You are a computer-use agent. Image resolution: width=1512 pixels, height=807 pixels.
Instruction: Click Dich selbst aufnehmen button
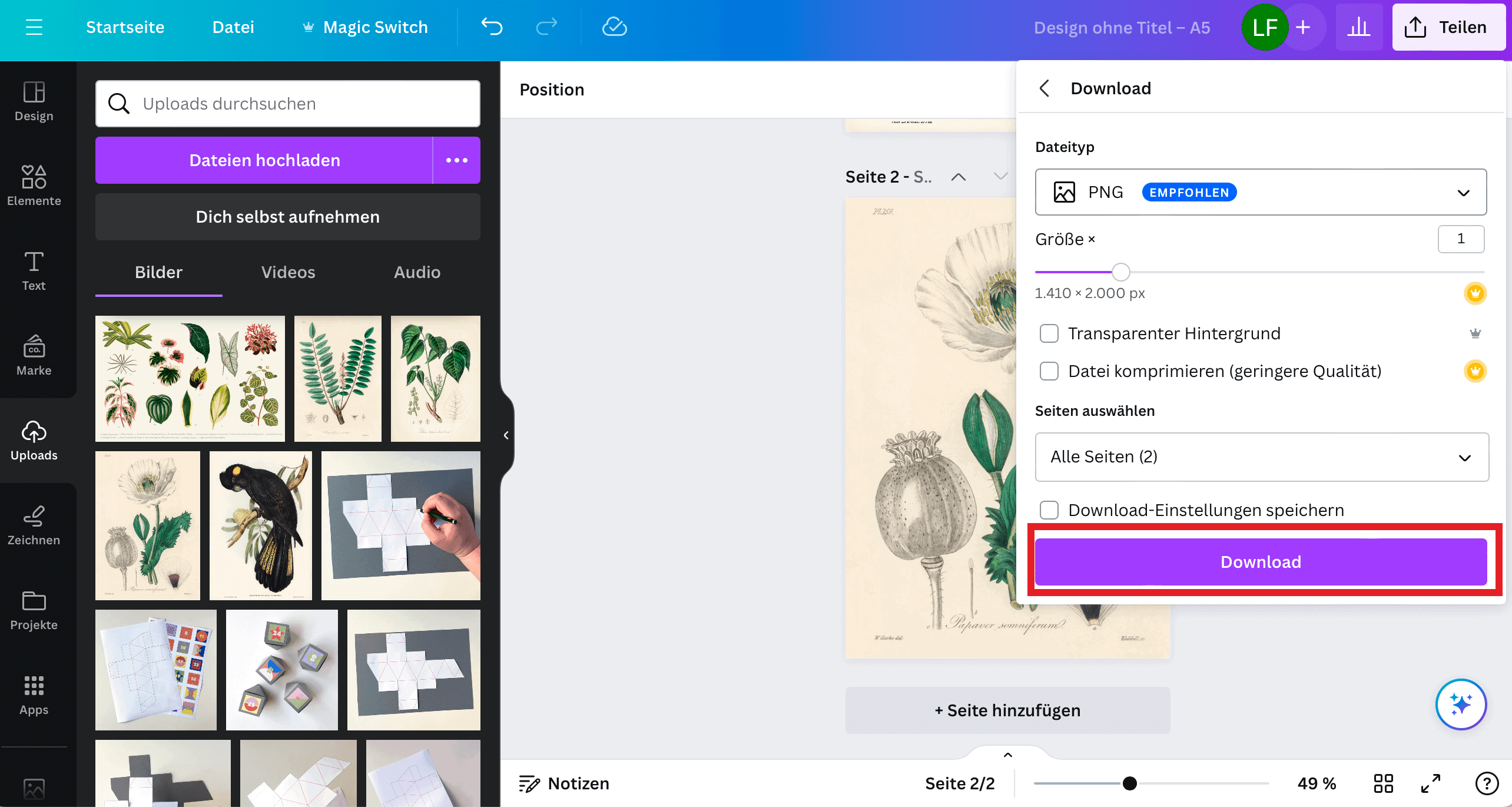(x=288, y=217)
